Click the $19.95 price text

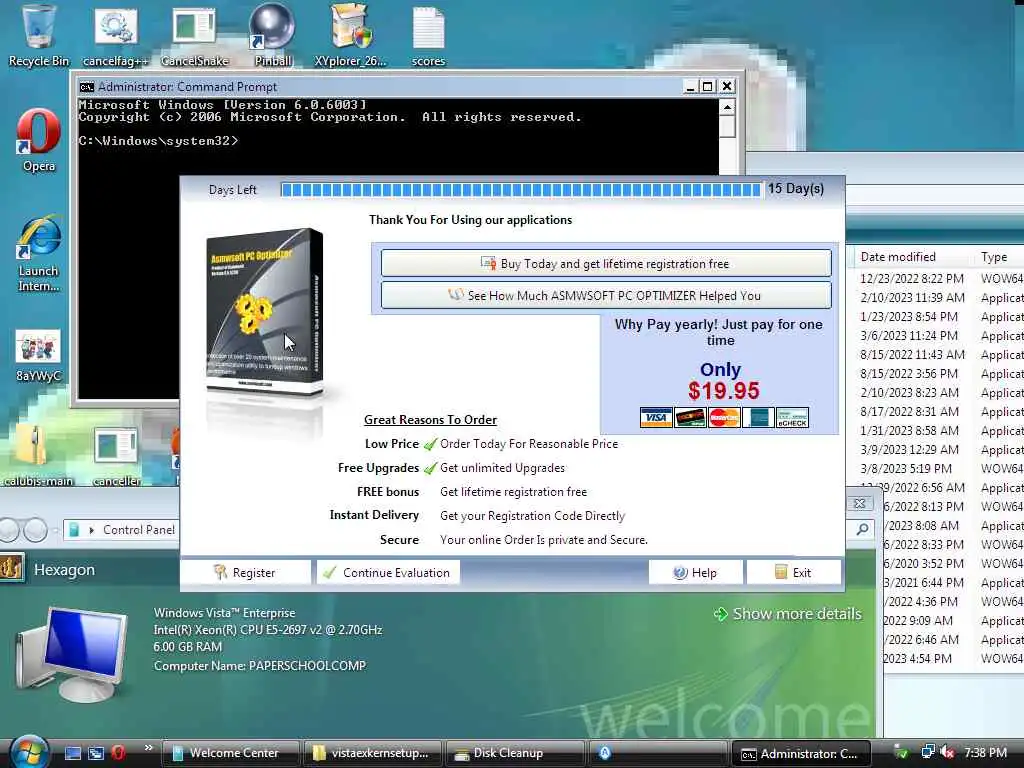[724, 391]
